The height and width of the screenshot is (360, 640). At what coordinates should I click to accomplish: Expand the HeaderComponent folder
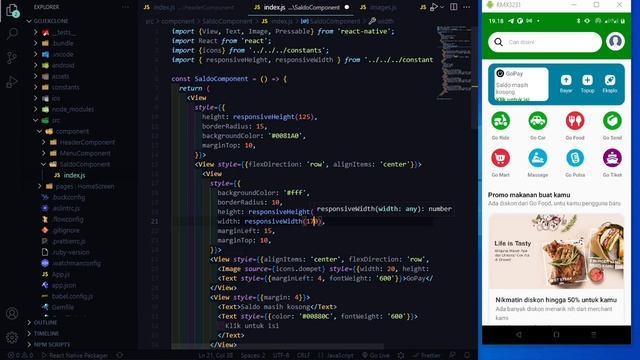(x=87, y=142)
